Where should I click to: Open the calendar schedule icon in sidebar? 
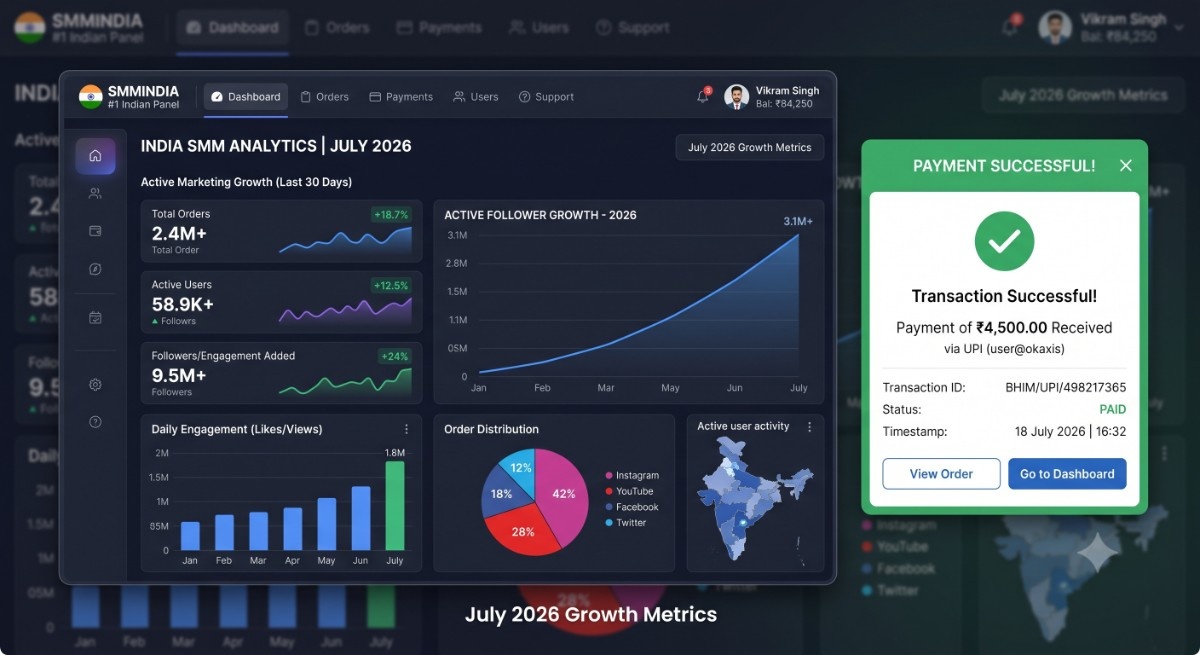95,318
